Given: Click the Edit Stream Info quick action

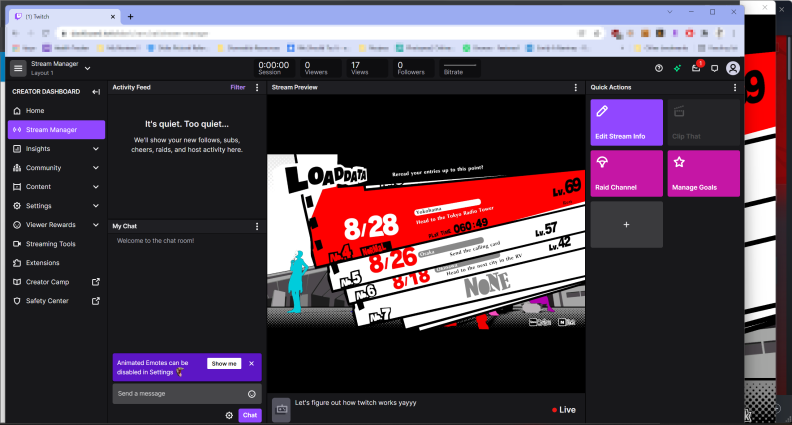Looking at the screenshot, I should (626, 122).
